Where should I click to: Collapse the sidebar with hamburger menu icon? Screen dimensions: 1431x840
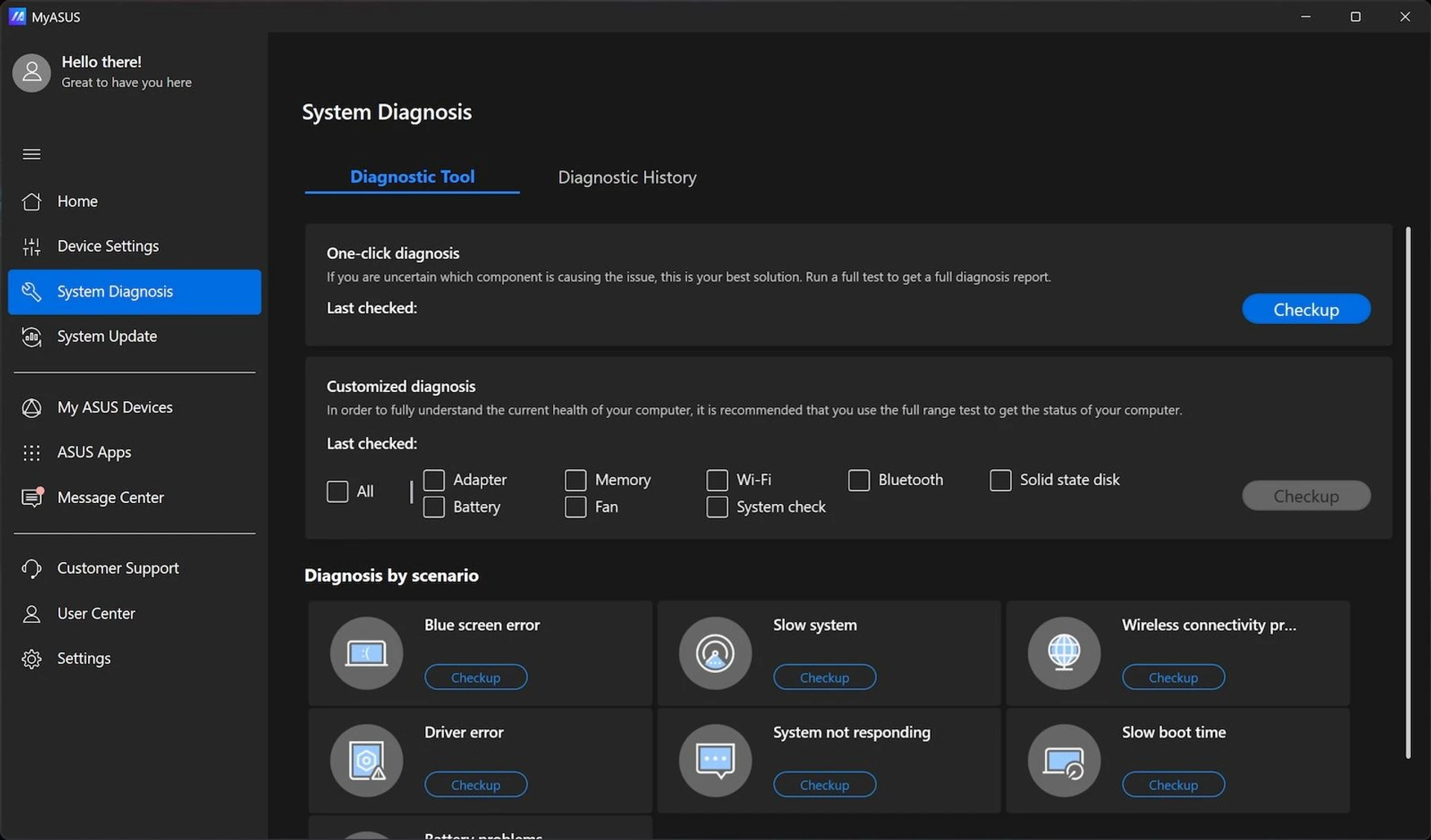click(31, 154)
